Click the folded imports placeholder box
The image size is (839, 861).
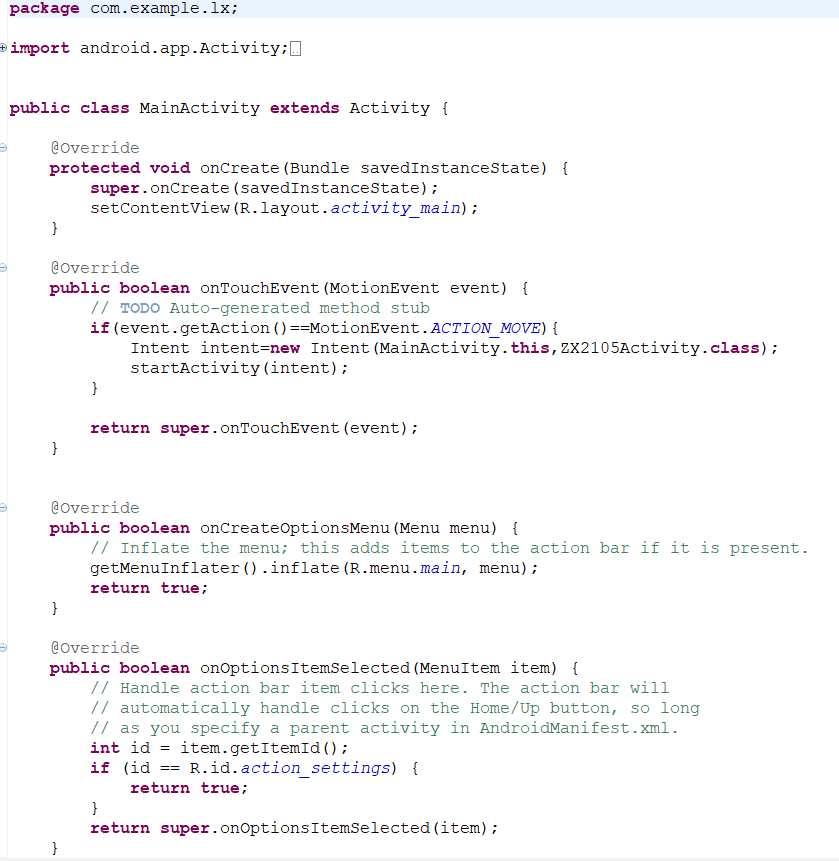tap(295, 49)
